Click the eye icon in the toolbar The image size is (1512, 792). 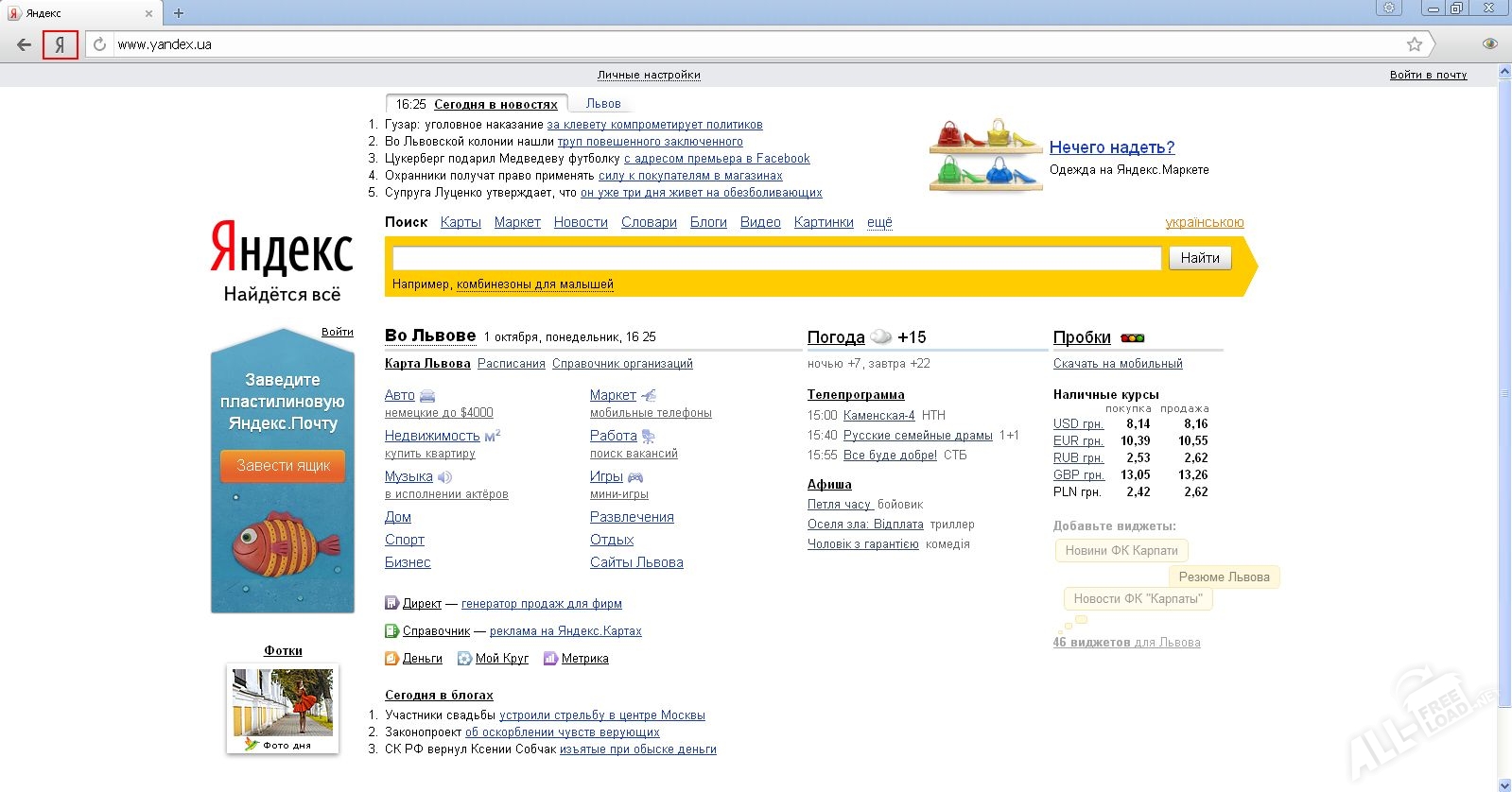click(x=1490, y=44)
